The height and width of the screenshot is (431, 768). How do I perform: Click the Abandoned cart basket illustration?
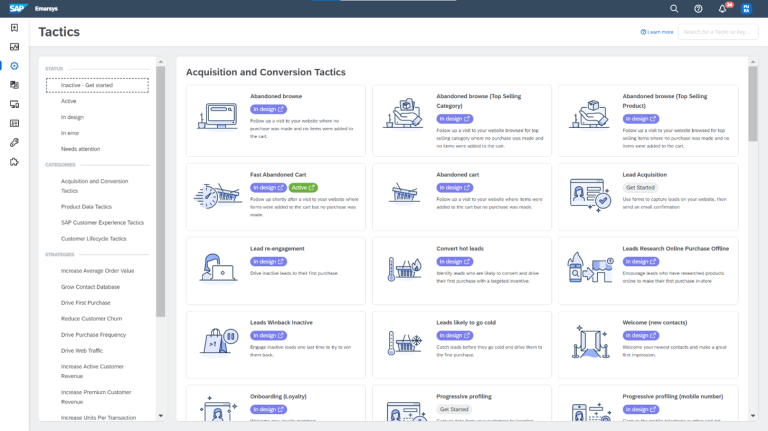coord(403,190)
